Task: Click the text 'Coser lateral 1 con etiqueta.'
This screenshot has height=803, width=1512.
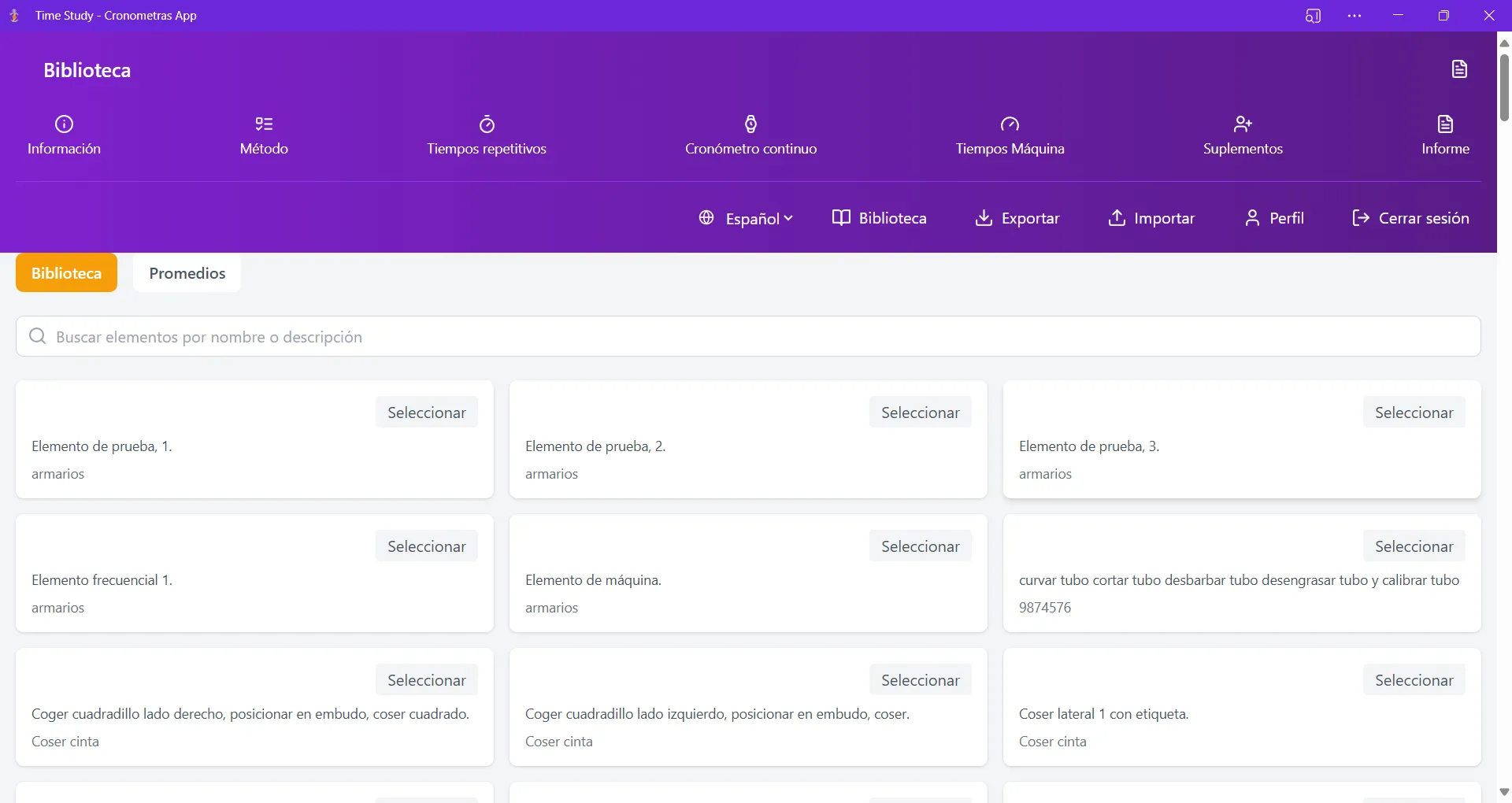Action: click(x=1103, y=714)
